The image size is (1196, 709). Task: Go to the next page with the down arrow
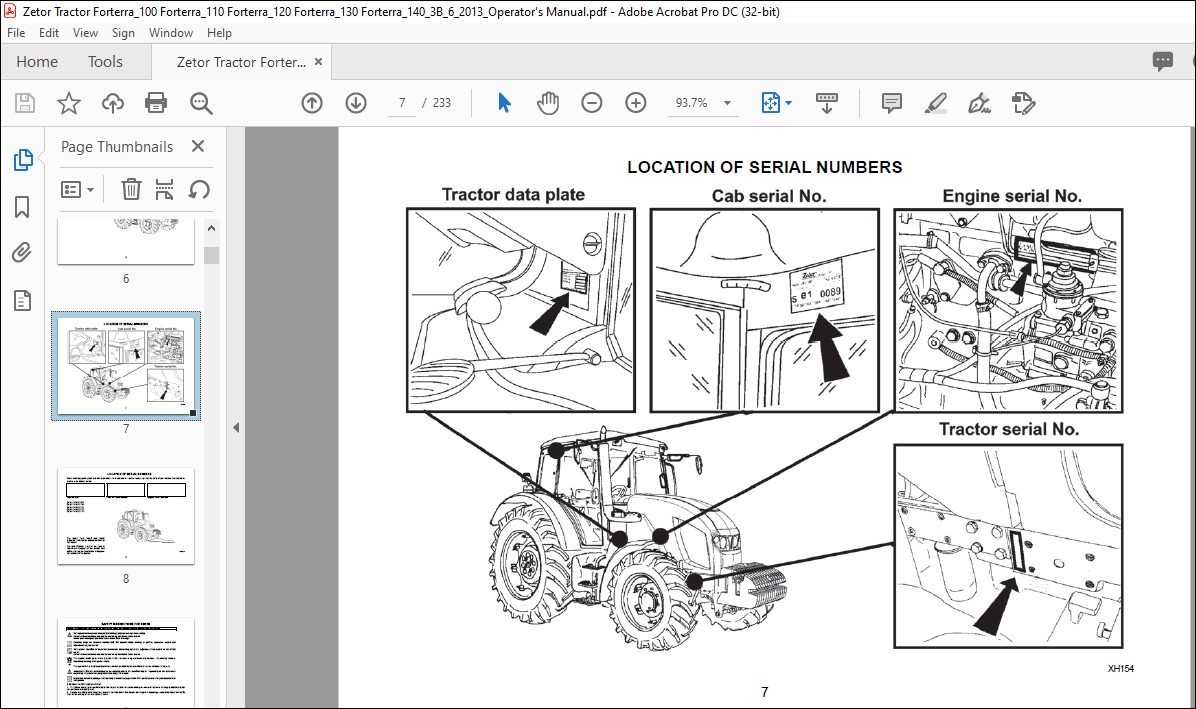pos(355,103)
